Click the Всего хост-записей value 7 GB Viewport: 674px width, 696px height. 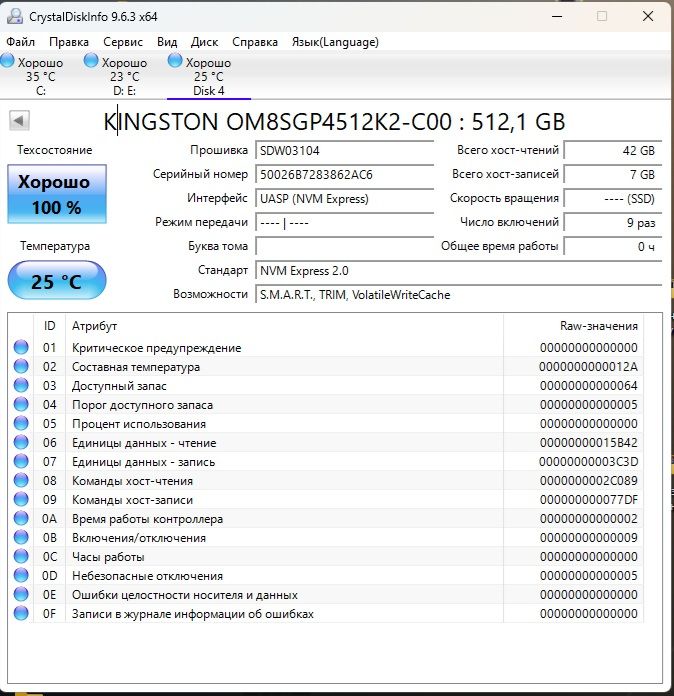tap(613, 174)
